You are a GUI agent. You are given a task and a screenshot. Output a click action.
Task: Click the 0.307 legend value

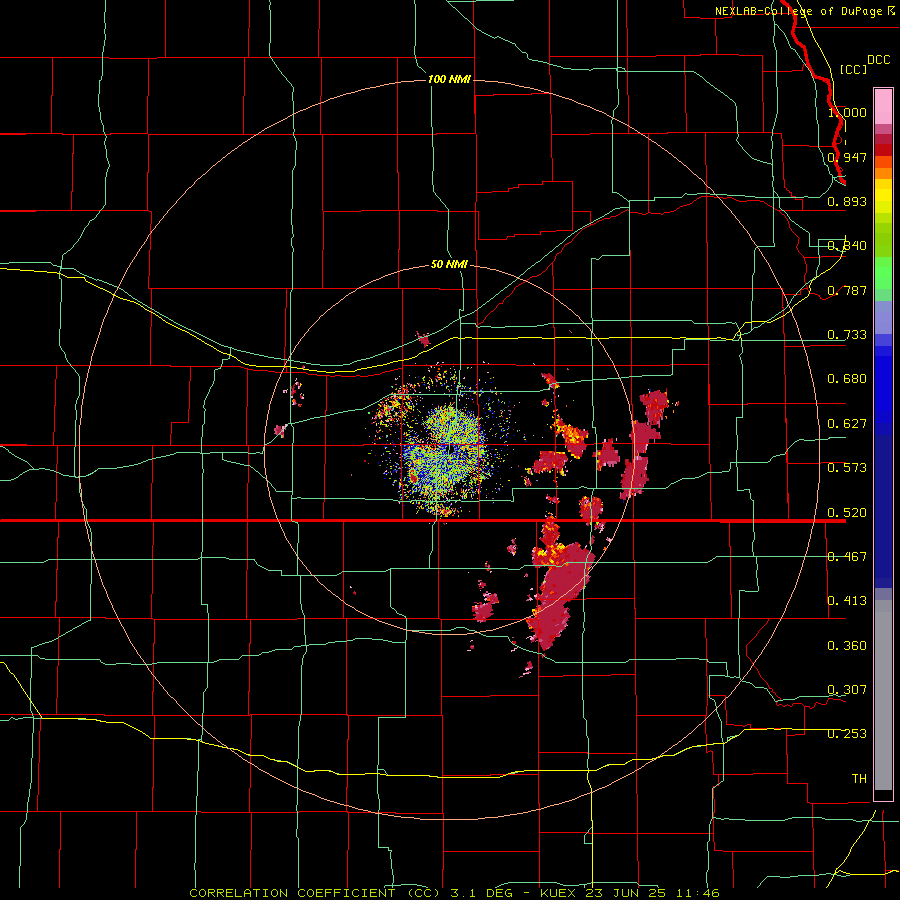(847, 690)
